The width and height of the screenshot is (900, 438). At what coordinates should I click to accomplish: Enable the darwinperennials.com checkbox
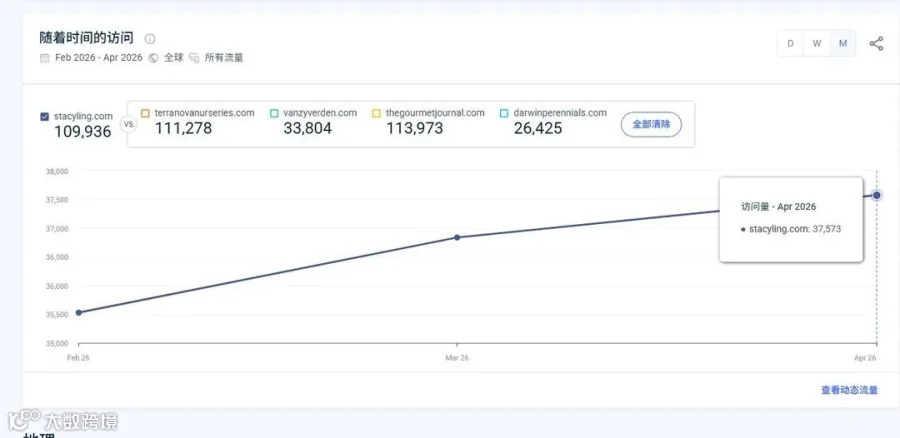pos(504,114)
